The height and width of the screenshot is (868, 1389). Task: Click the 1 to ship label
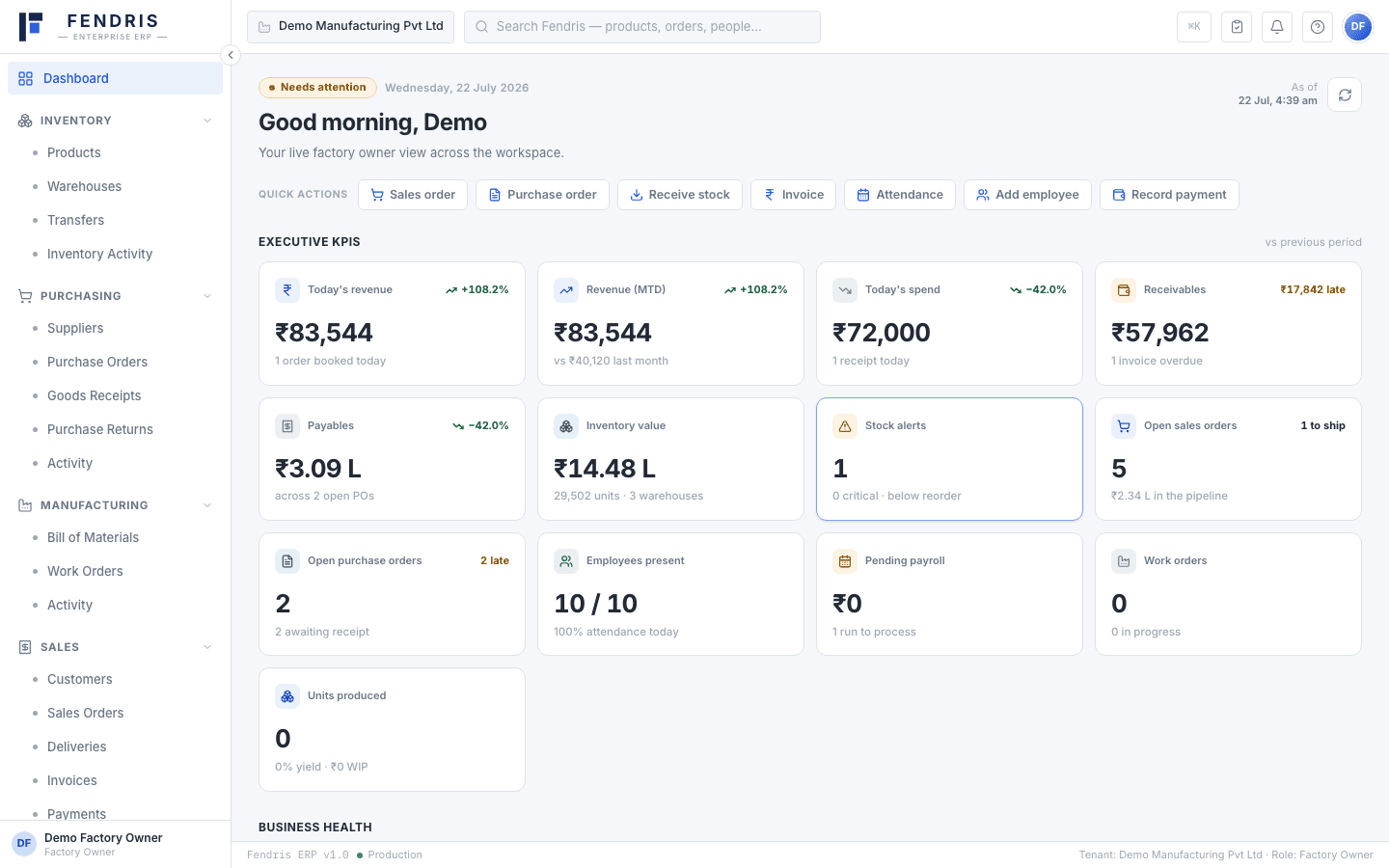(x=1322, y=425)
